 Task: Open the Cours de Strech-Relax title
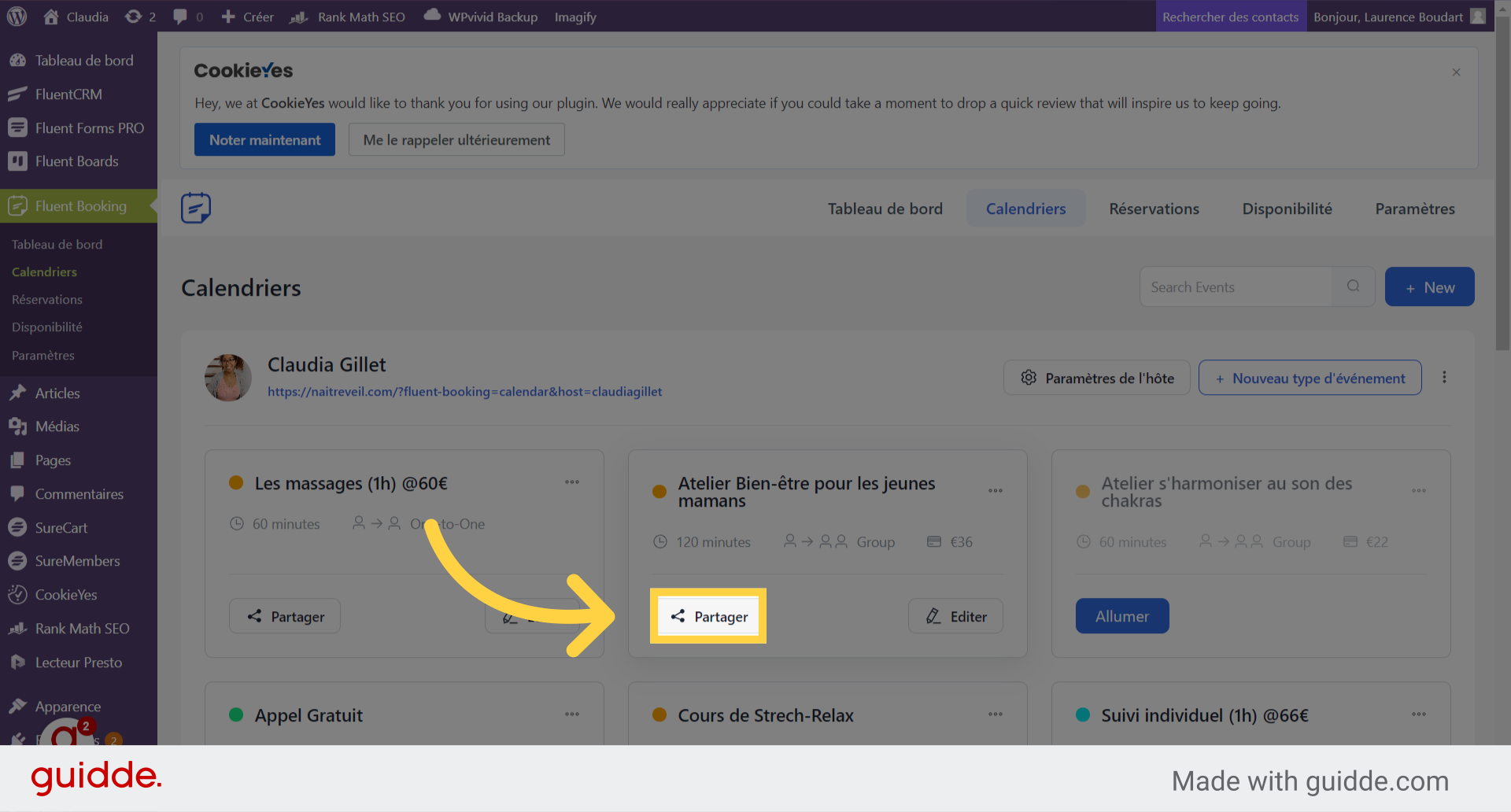click(x=766, y=715)
